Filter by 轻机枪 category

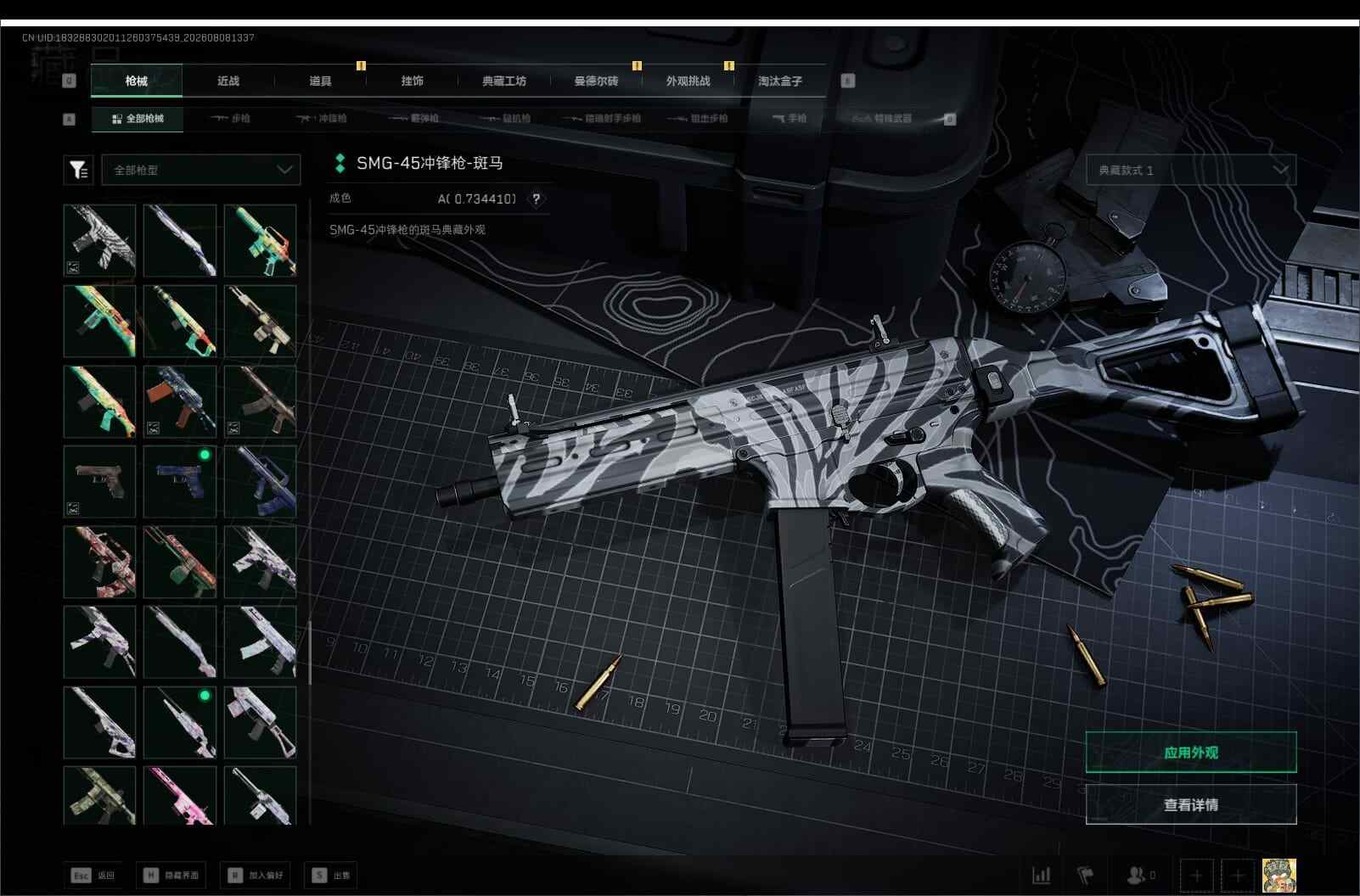point(506,119)
